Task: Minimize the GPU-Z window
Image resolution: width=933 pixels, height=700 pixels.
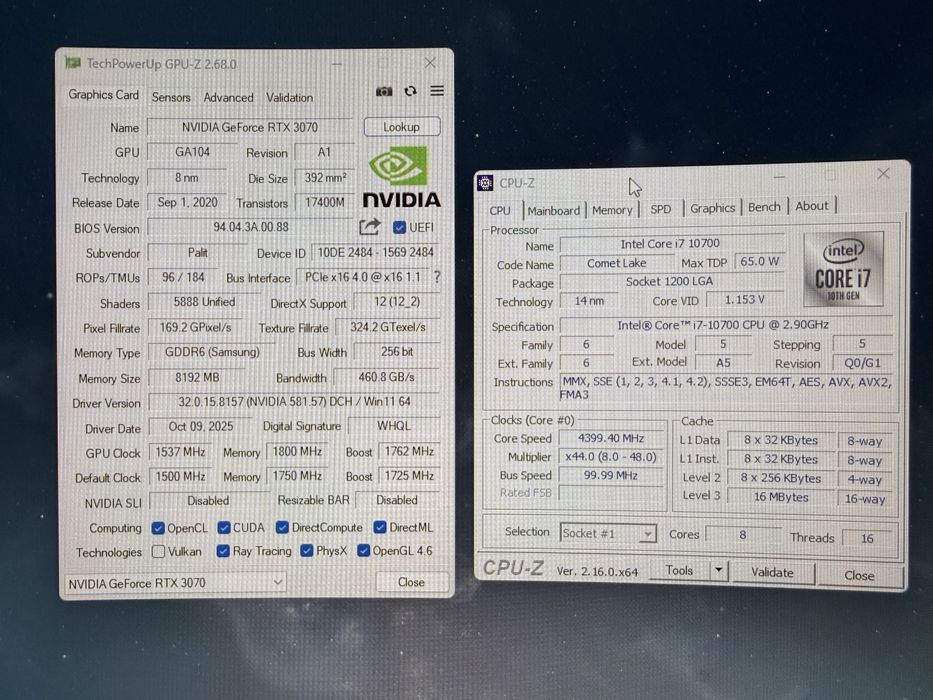Action: (337, 63)
